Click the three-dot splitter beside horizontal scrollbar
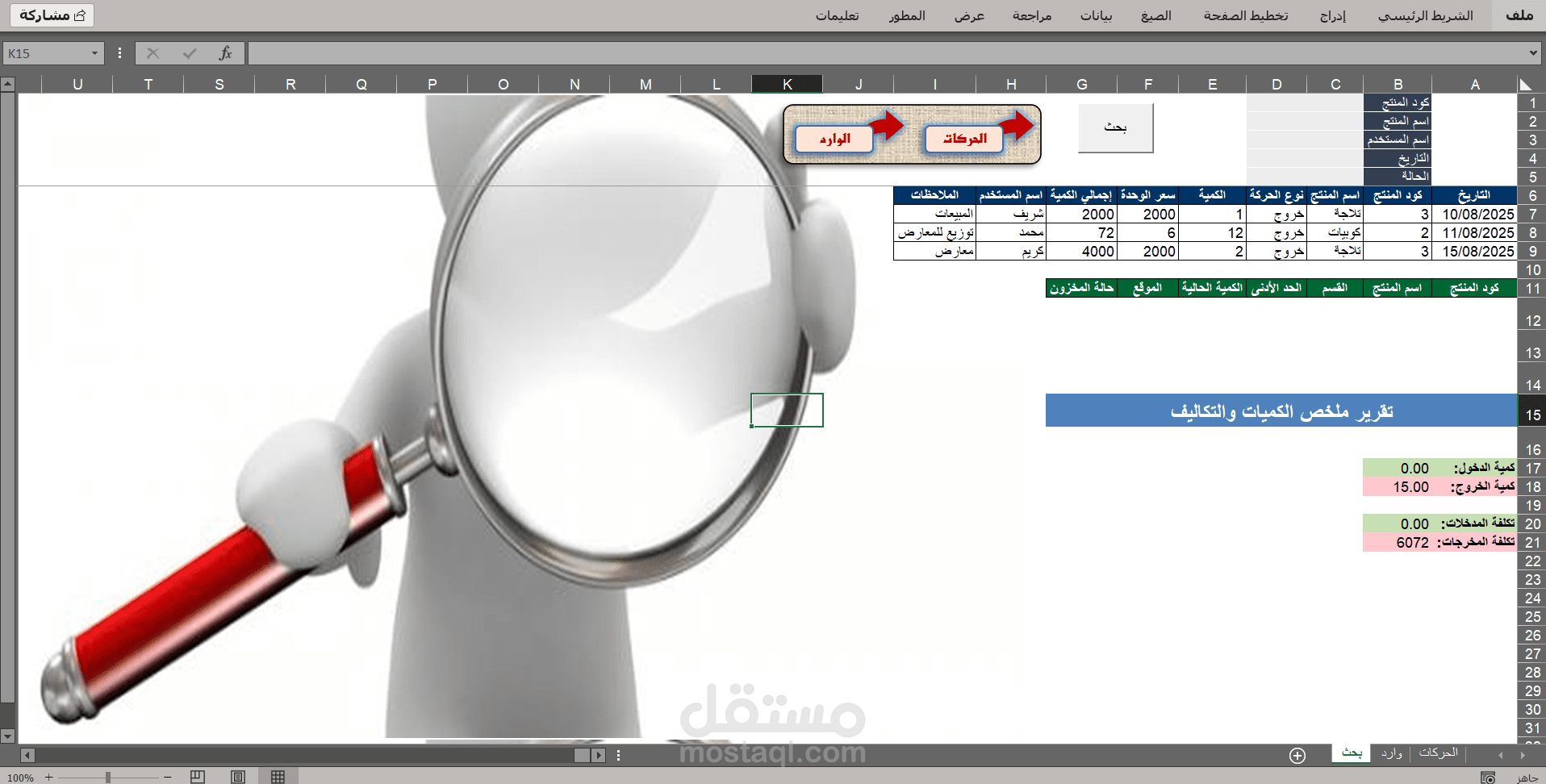1546x784 pixels. pyautogui.click(x=618, y=756)
